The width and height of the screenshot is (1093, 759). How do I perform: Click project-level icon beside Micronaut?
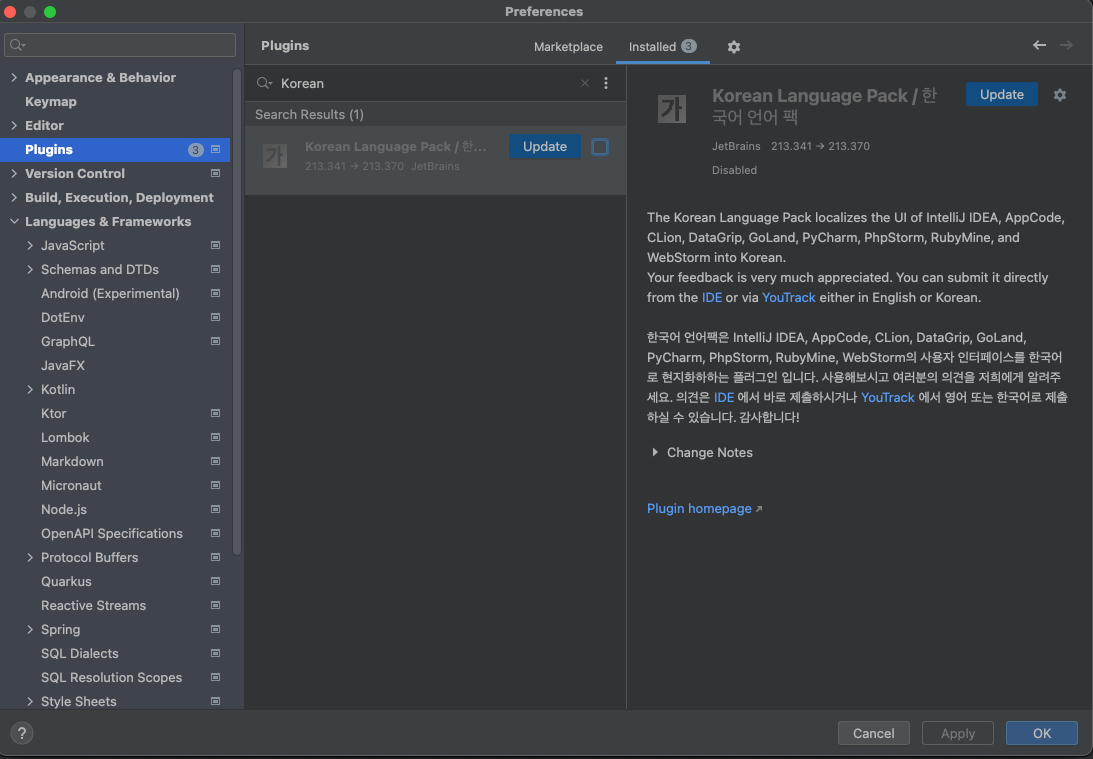pyautogui.click(x=215, y=486)
